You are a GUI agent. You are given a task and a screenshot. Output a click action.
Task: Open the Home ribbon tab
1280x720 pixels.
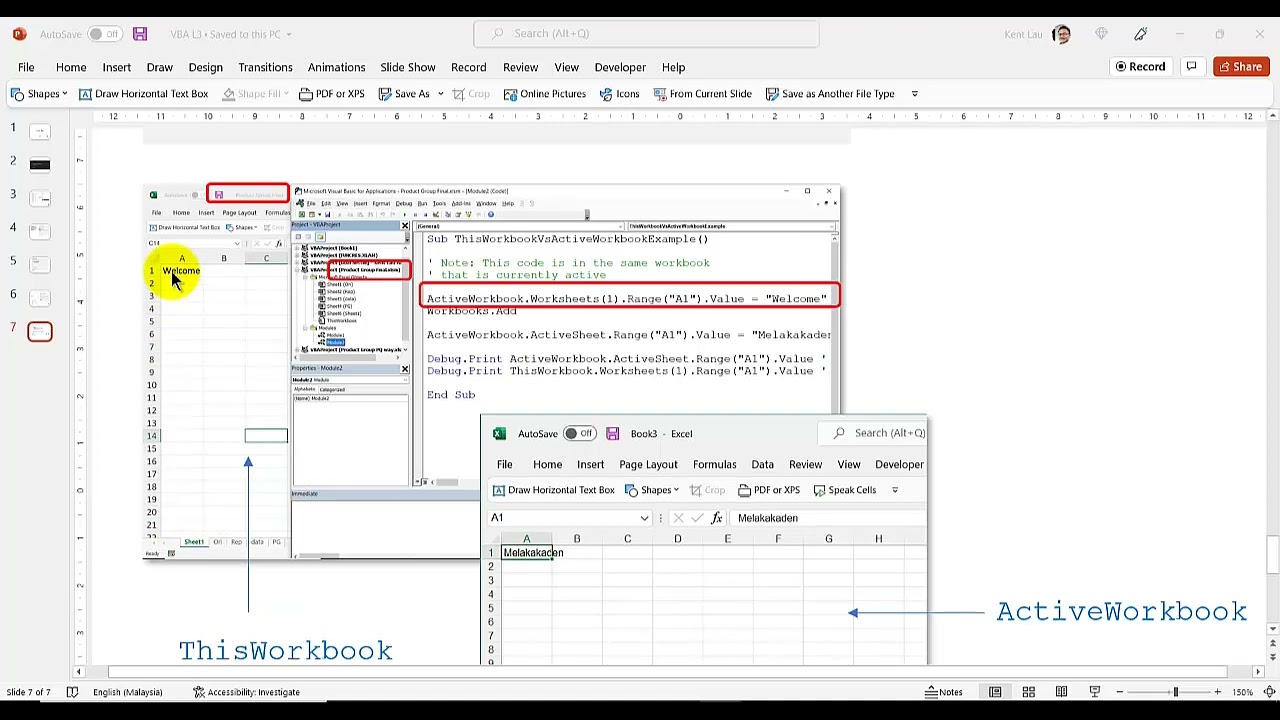point(71,67)
